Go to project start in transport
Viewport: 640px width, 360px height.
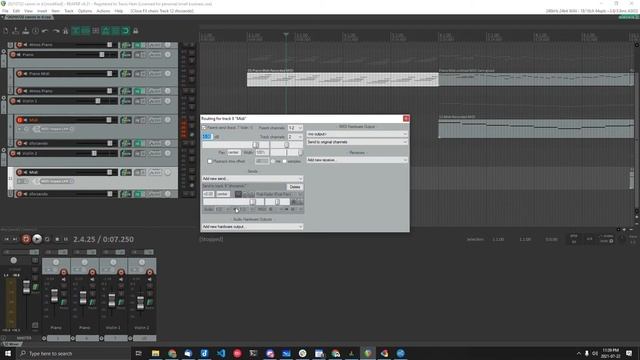[x=6, y=239]
